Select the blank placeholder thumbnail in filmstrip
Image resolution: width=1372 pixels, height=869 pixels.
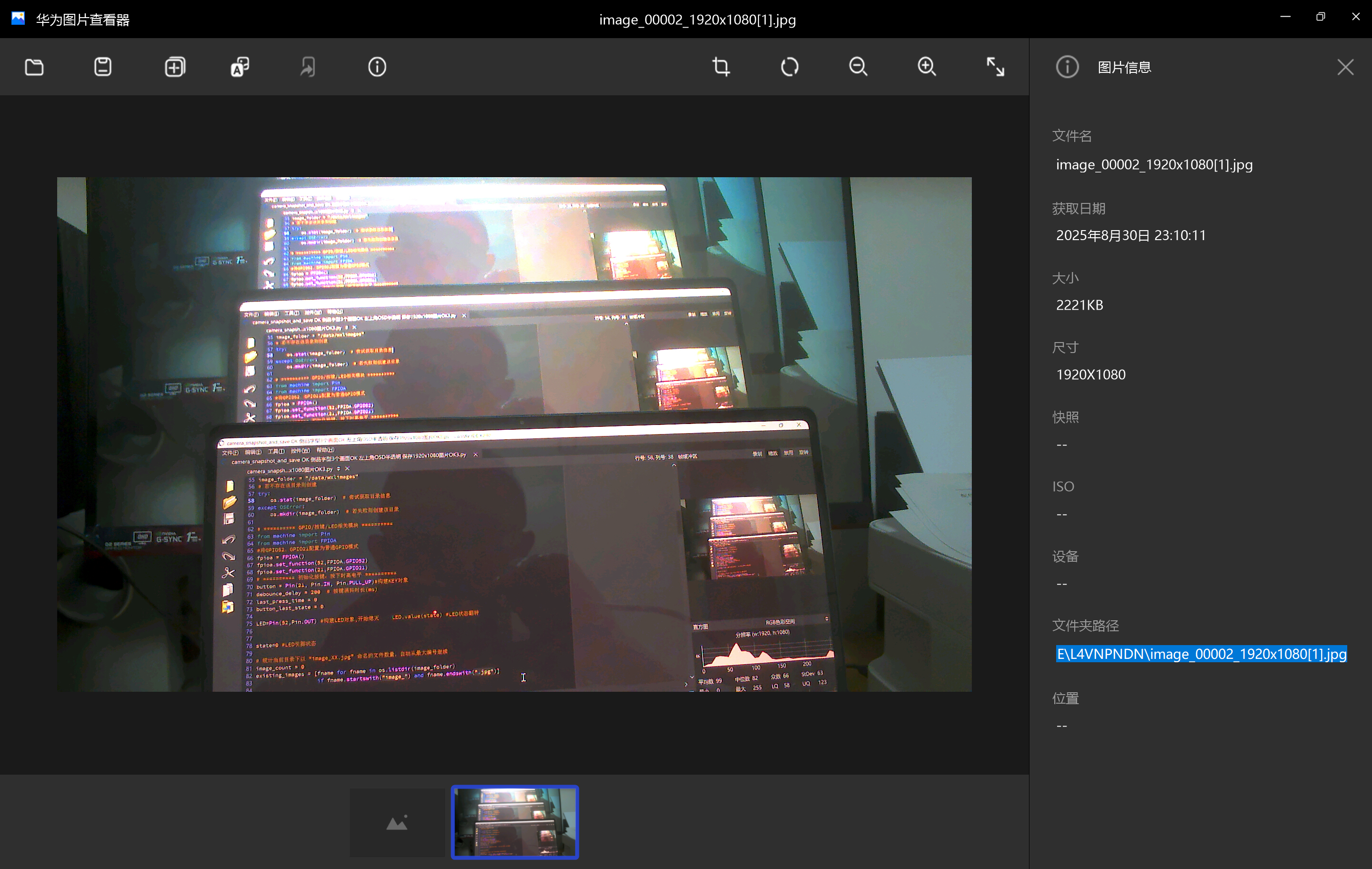pyautogui.click(x=397, y=822)
